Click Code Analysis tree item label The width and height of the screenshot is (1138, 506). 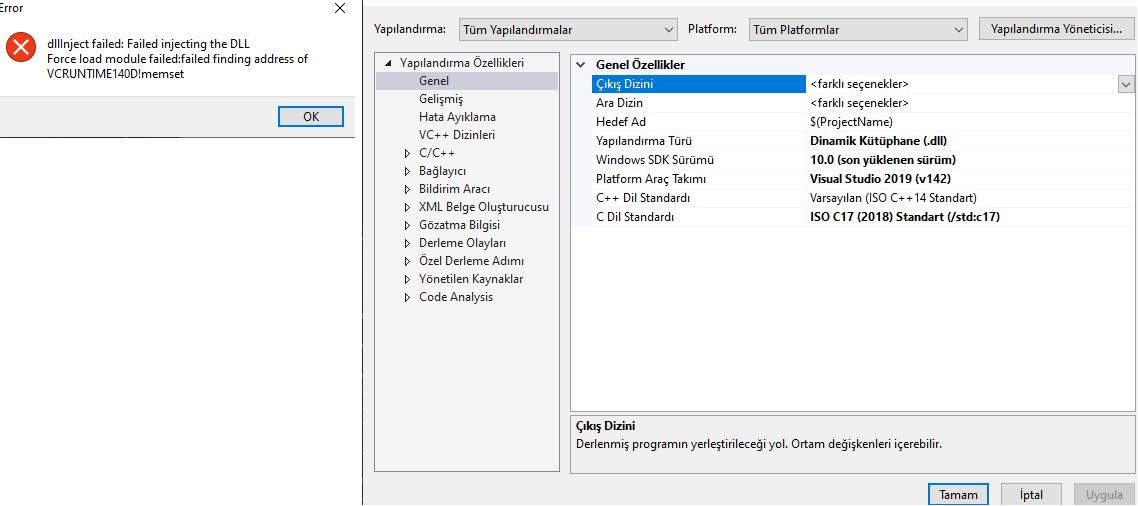coord(456,298)
